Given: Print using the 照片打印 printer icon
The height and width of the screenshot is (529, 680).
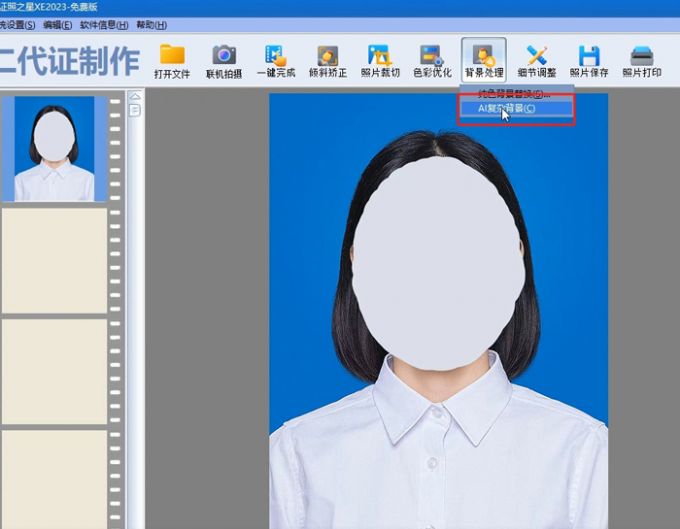Looking at the screenshot, I should 641,57.
